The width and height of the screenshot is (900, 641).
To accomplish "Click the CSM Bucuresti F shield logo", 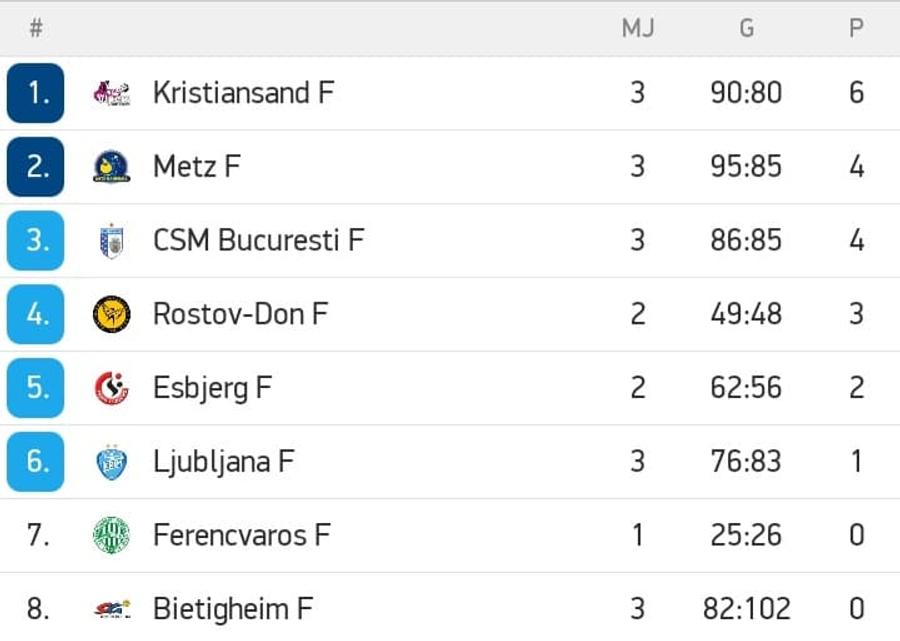I will tap(111, 240).
